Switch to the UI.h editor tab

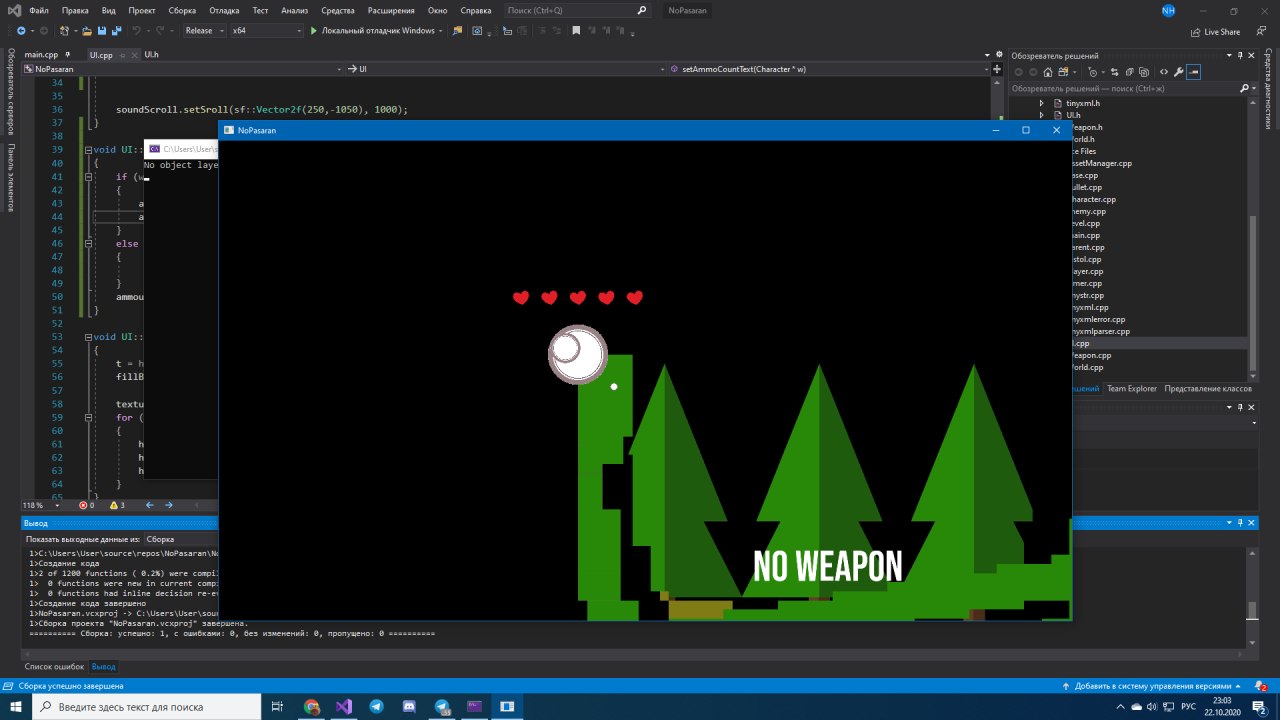coord(151,55)
